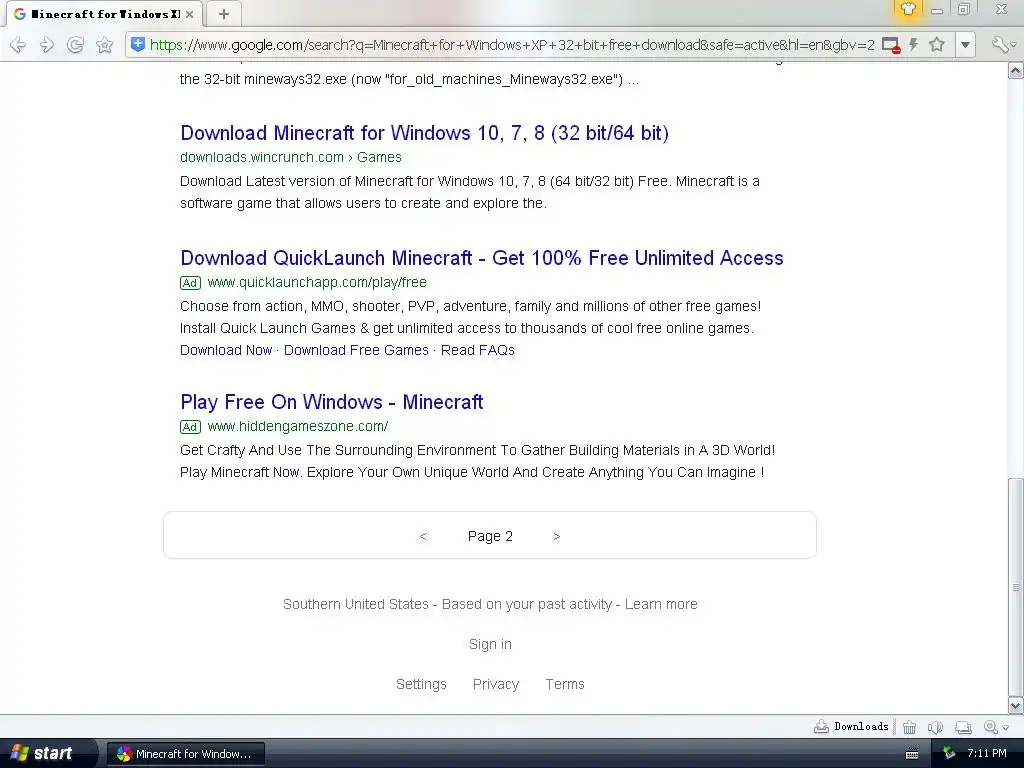Screen dimensions: 1024x768
Task: Click the scrollbar up arrow
Action: (x=1016, y=71)
